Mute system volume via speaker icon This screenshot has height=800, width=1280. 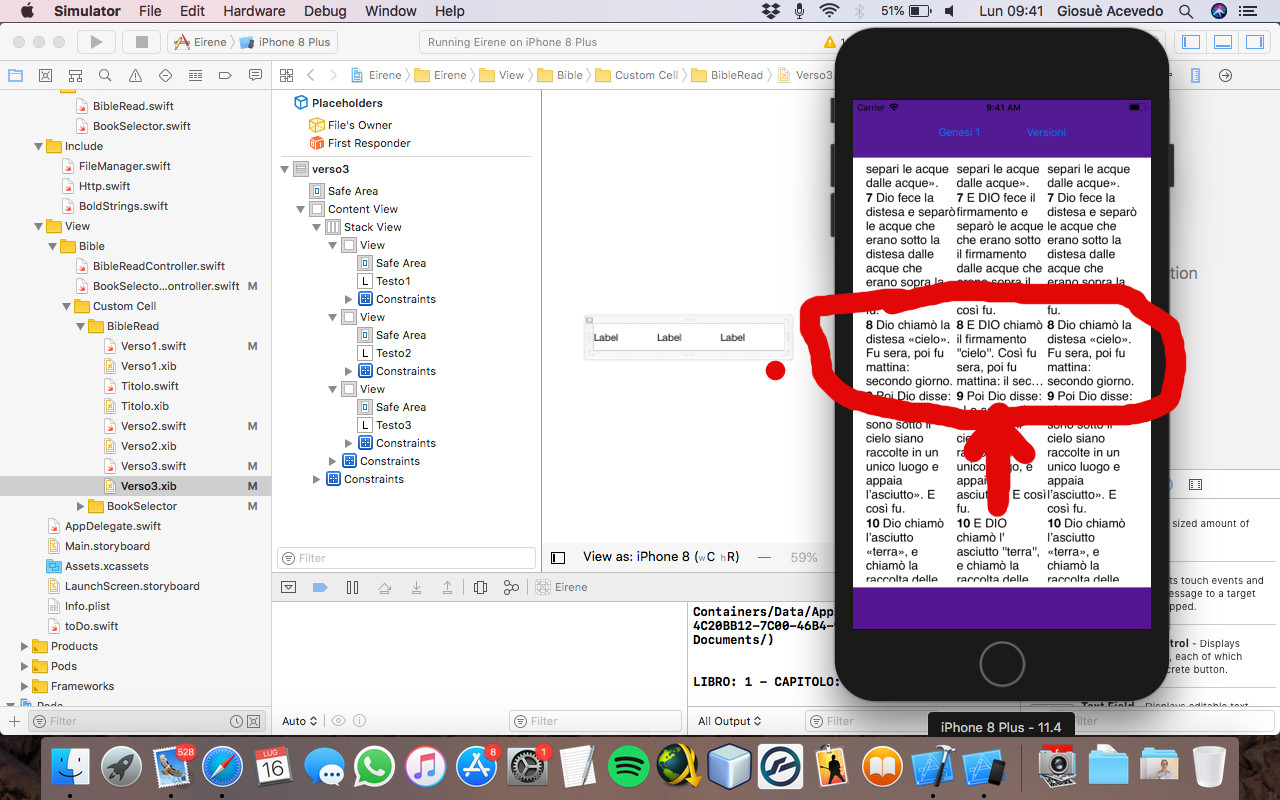coord(948,11)
